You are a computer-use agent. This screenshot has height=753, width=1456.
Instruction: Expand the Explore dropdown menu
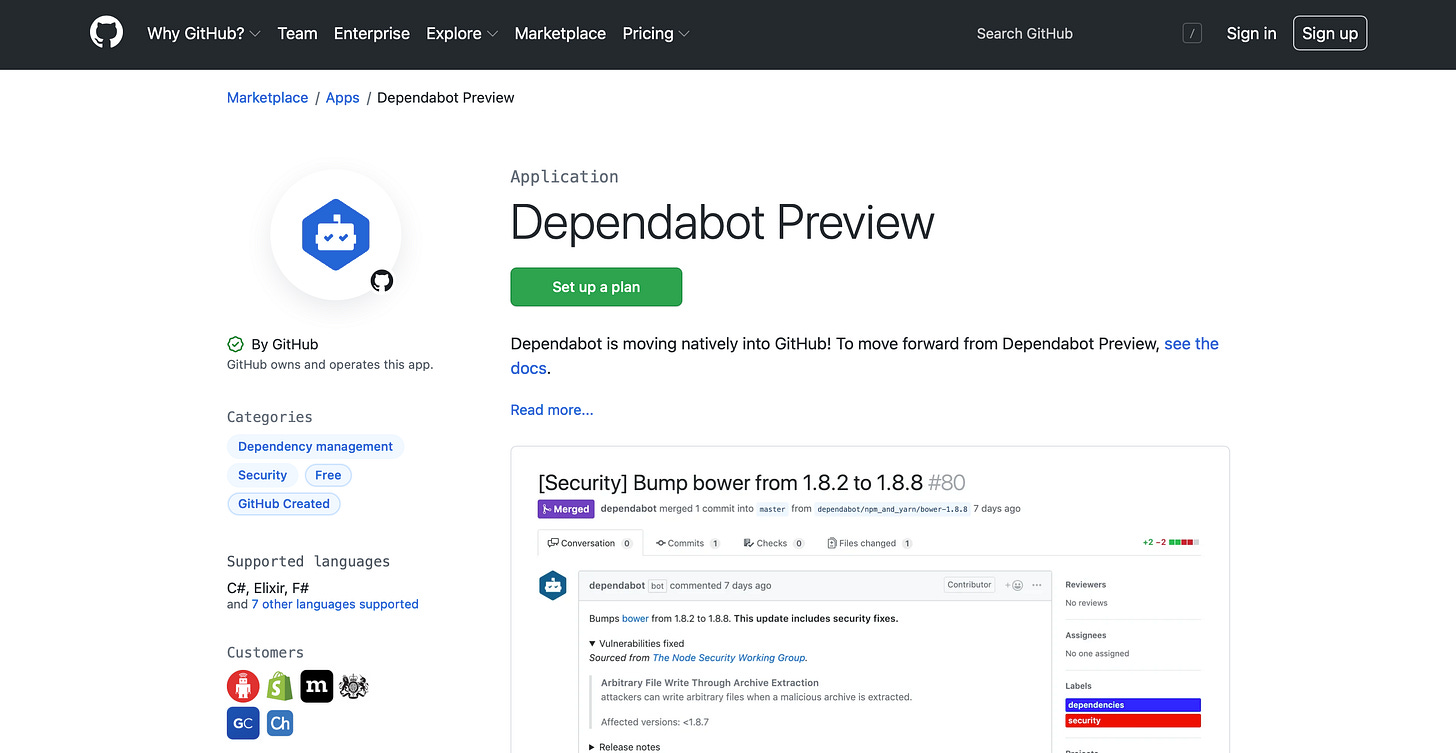pyautogui.click(x=462, y=33)
